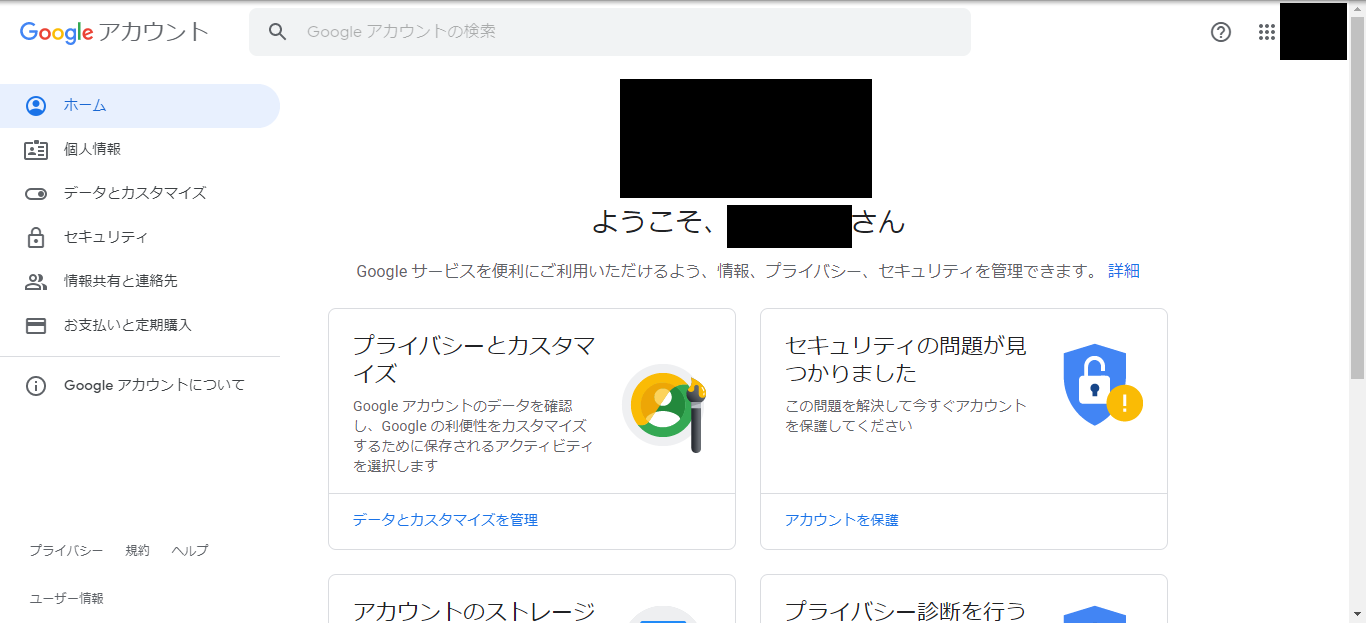Click the 個人情報 ID card icon

pos(36,150)
